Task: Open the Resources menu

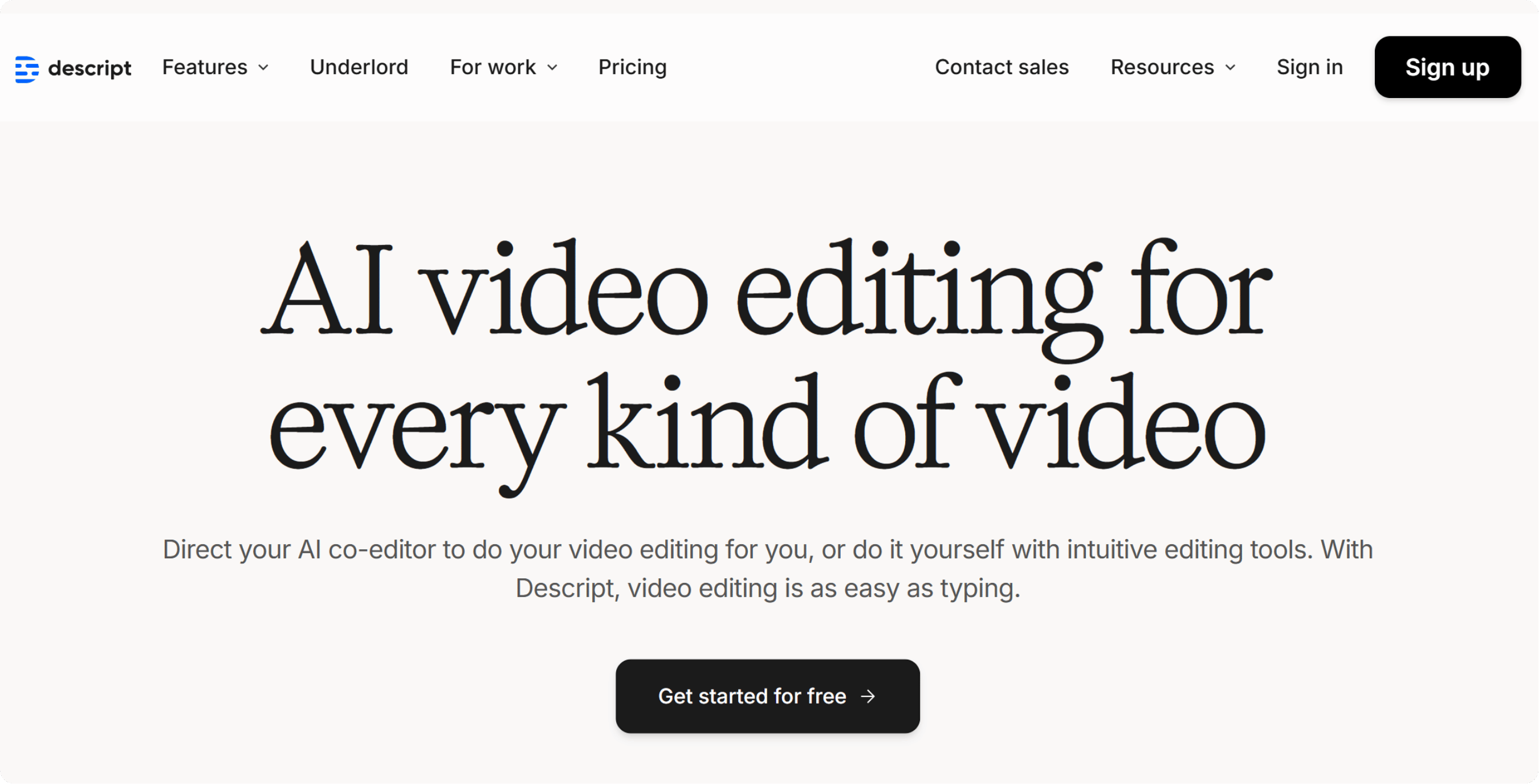Action: (x=1162, y=67)
